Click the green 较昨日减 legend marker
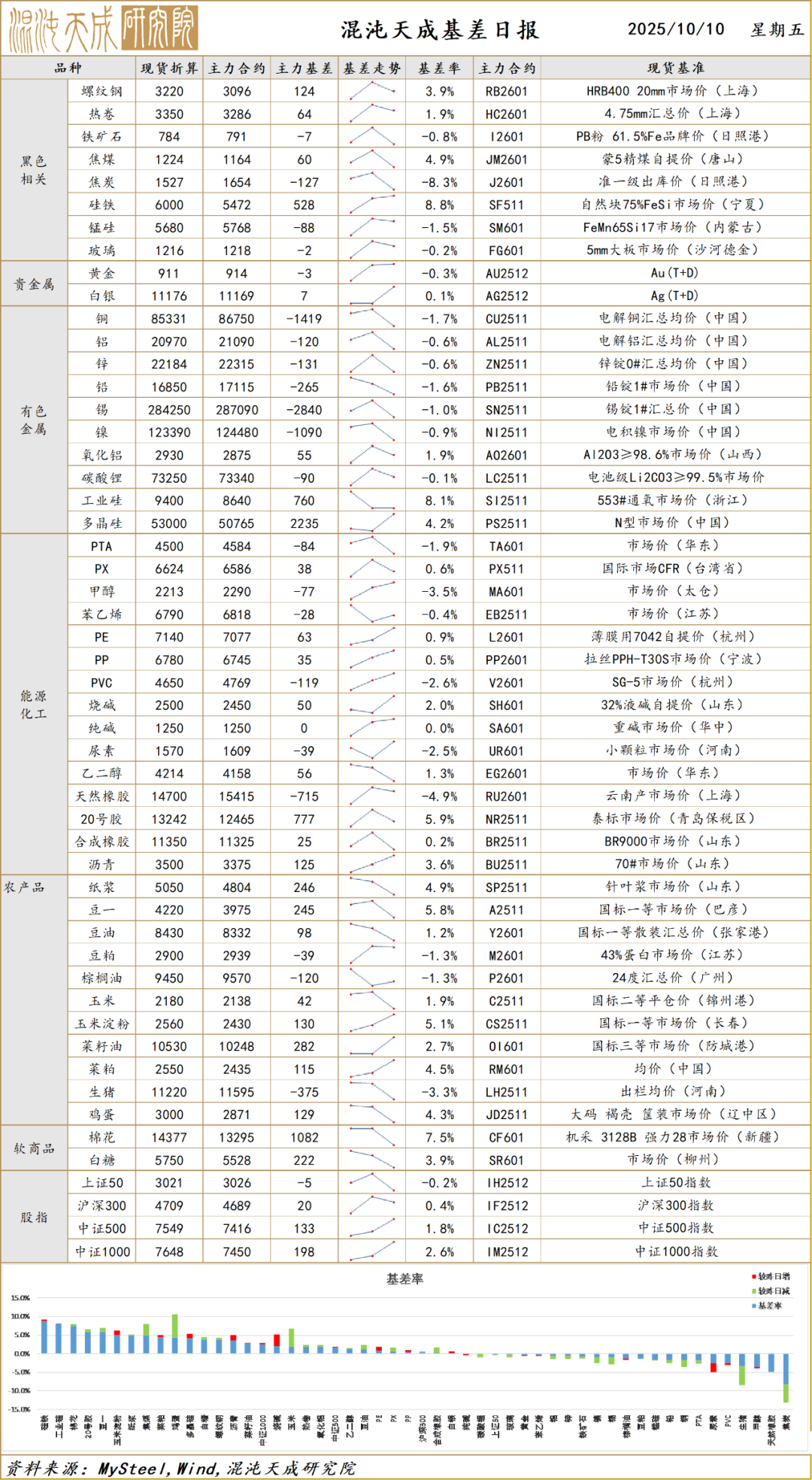This screenshot has width=812, height=1480. (x=753, y=1291)
